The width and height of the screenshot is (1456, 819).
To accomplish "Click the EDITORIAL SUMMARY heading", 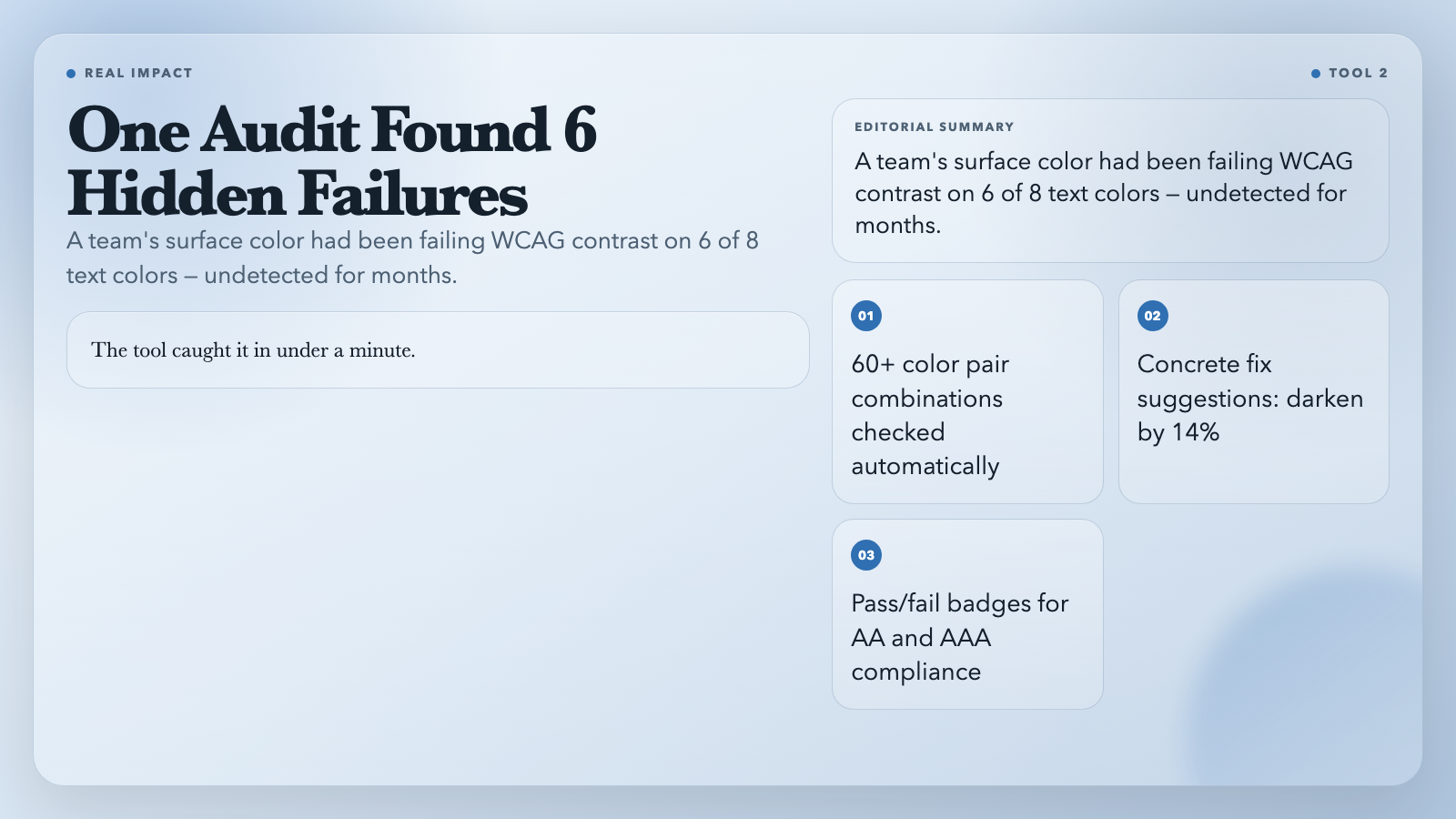I will click(x=934, y=127).
